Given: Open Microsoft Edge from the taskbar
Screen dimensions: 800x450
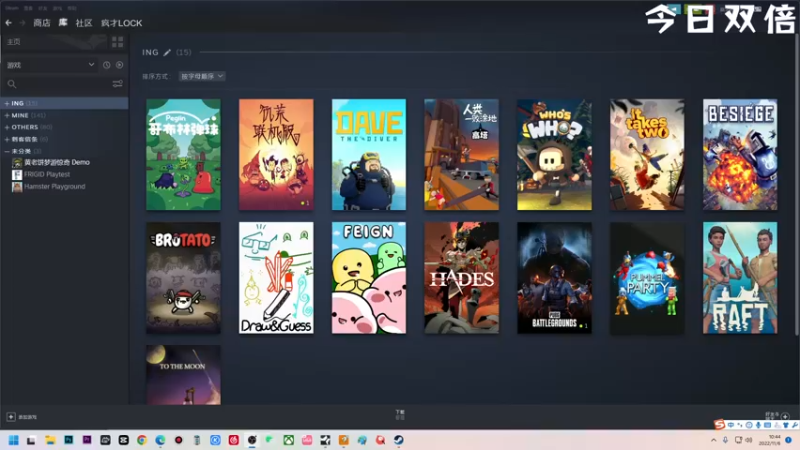Looking at the screenshot, I should pos(160,440).
